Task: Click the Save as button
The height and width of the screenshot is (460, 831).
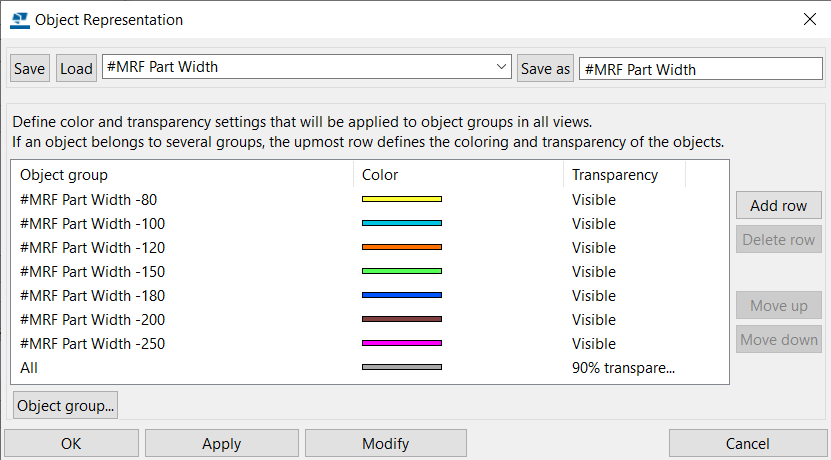Action: [x=545, y=68]
